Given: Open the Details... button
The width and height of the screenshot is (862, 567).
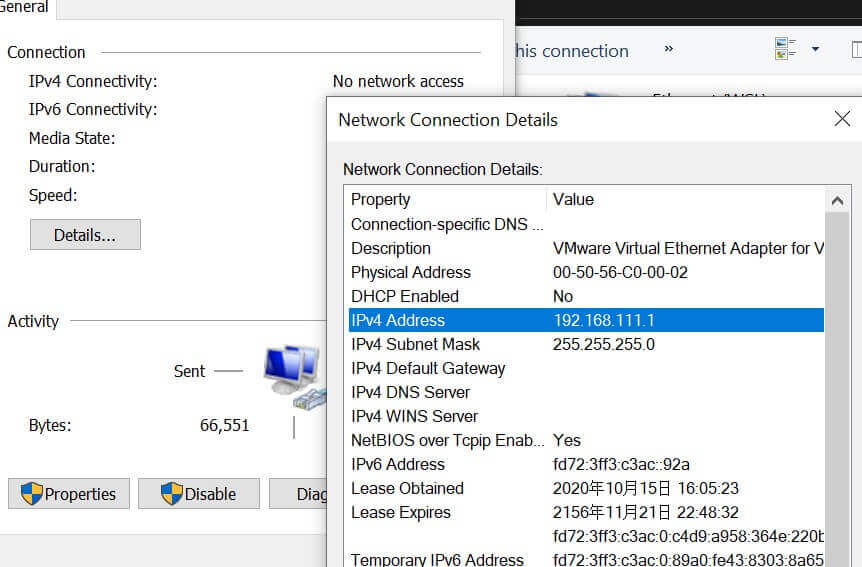Looking at the screenshot, I should coord(85,235).
